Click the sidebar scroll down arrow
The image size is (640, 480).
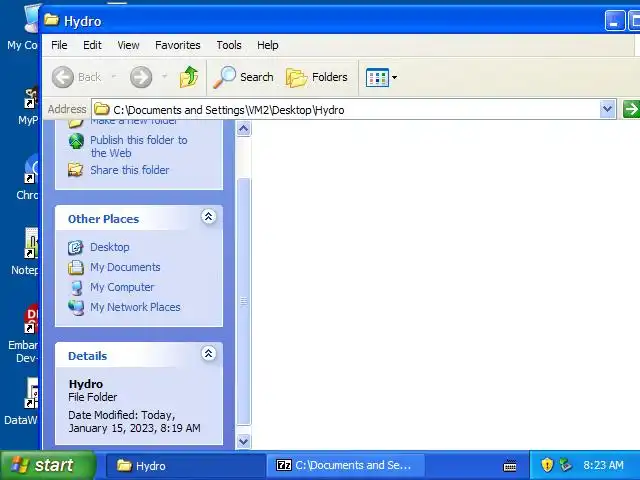click(x=244, y=441)
